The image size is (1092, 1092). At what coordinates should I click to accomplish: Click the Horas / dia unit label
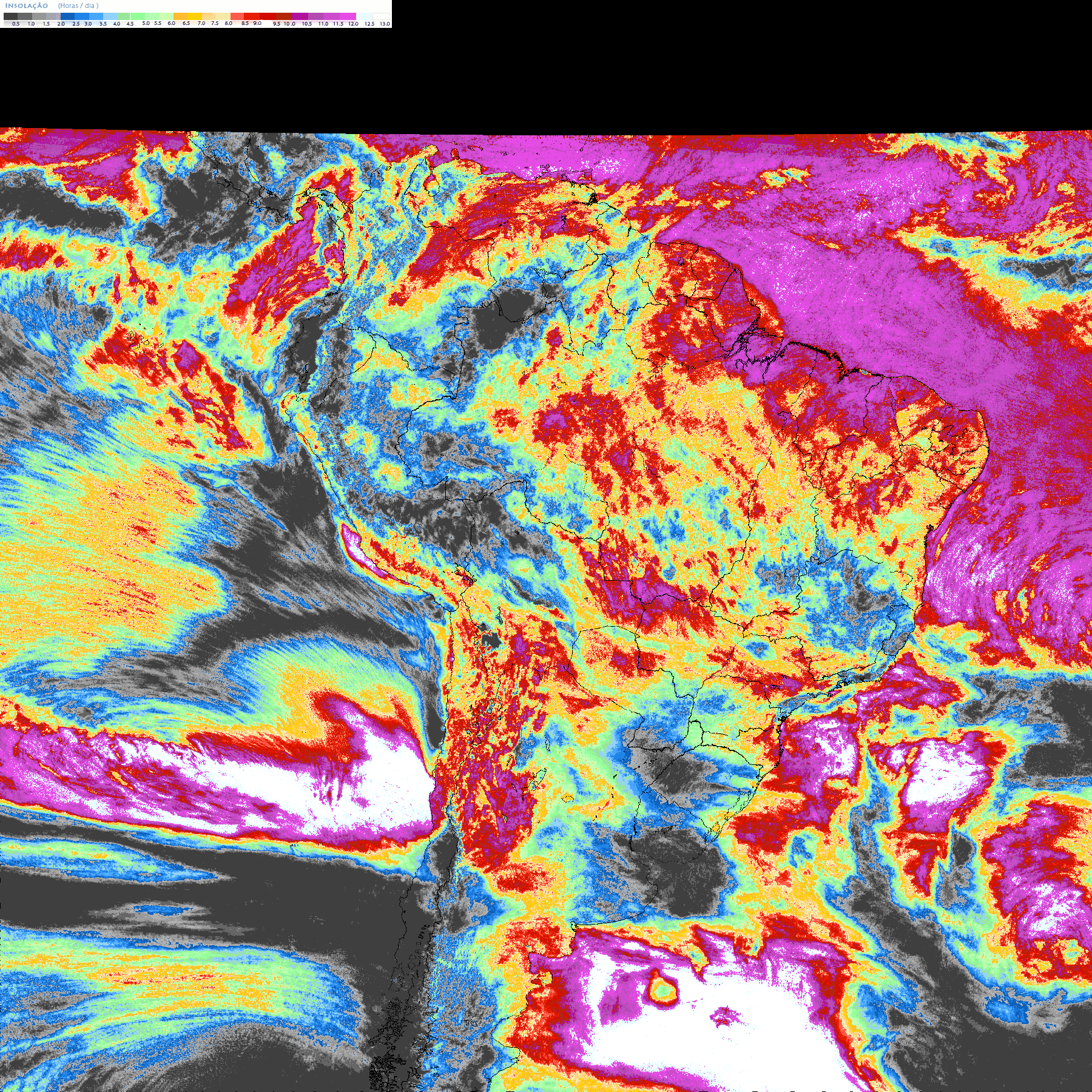78,5
